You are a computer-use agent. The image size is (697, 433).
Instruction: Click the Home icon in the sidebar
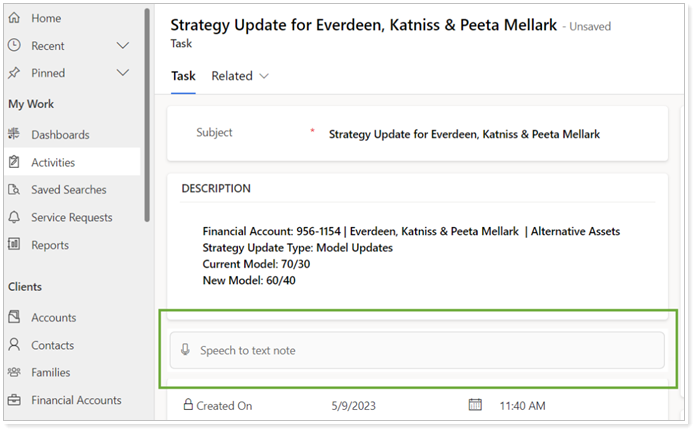pyautogui.click(x=14, y=18)
